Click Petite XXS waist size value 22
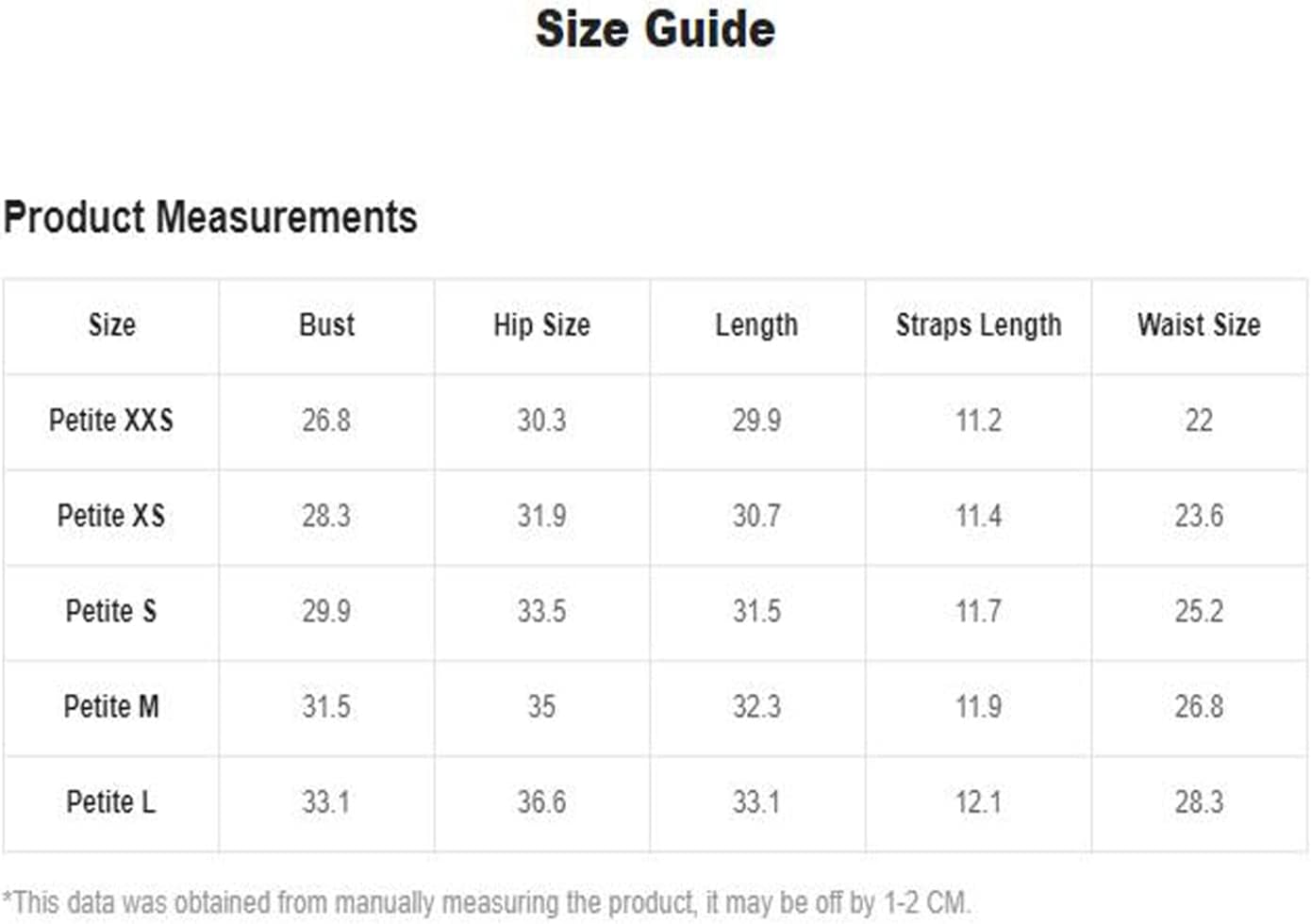1311x924 pixels. [1199, 420]
